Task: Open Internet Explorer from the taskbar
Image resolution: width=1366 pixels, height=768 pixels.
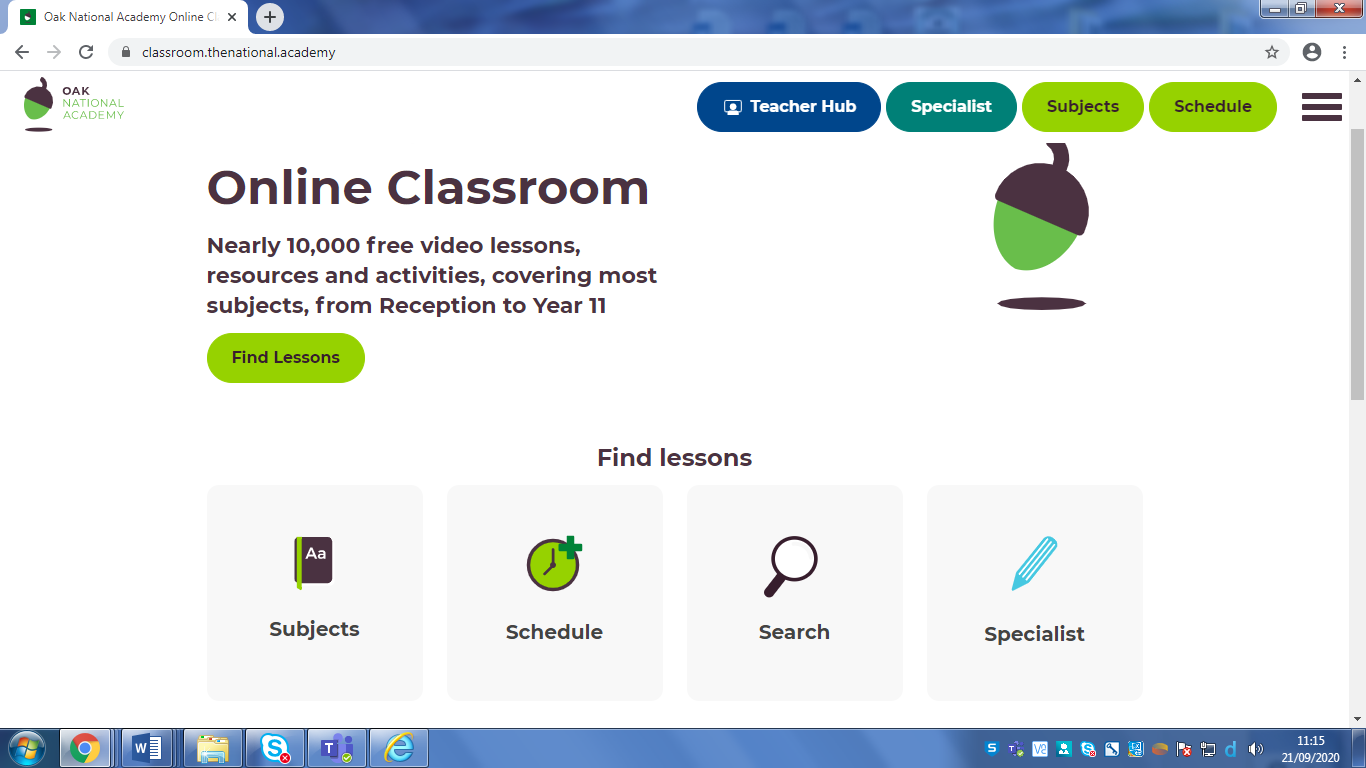Action: tap(399, 748)
